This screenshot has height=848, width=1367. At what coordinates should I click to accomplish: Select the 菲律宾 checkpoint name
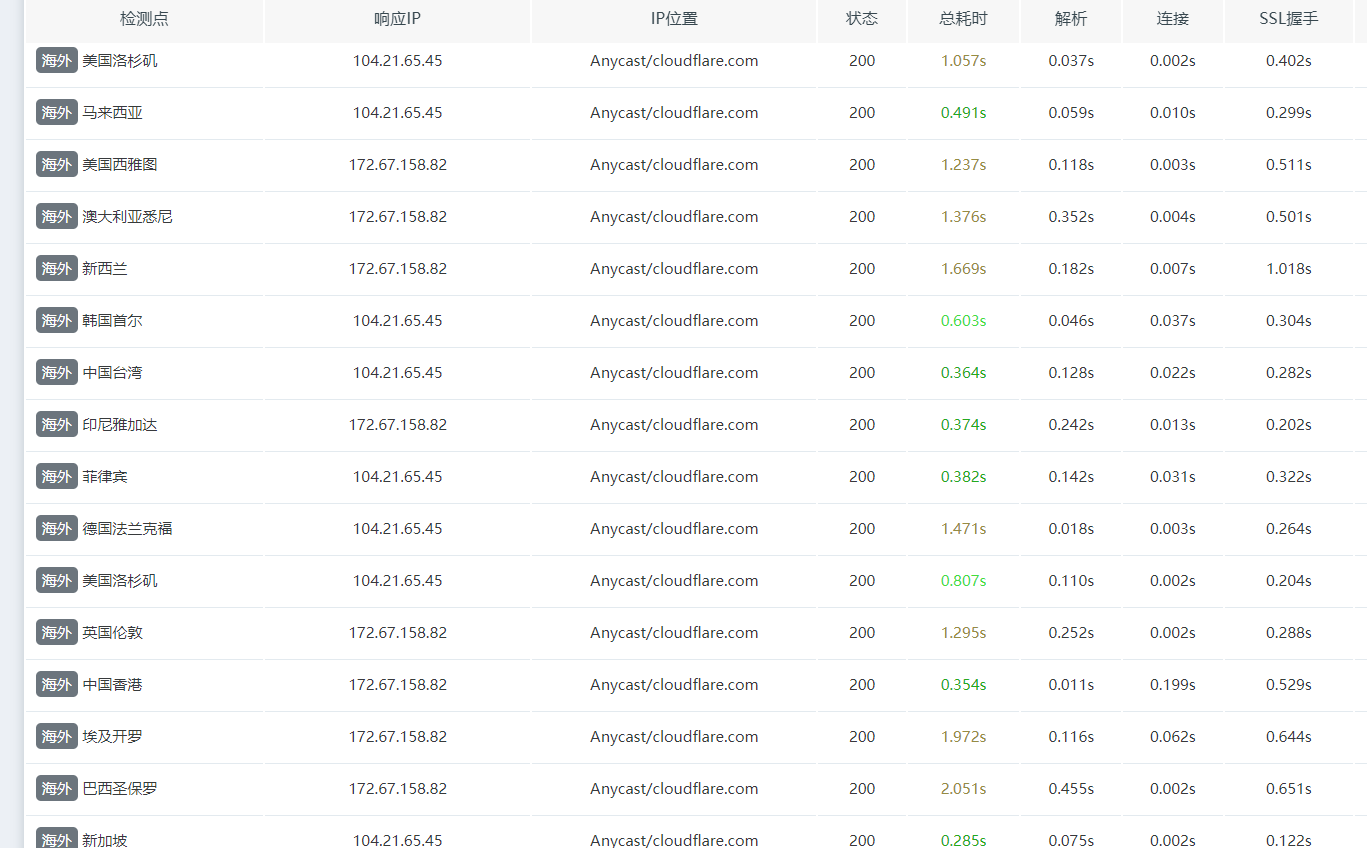click(x=105, y=477)
